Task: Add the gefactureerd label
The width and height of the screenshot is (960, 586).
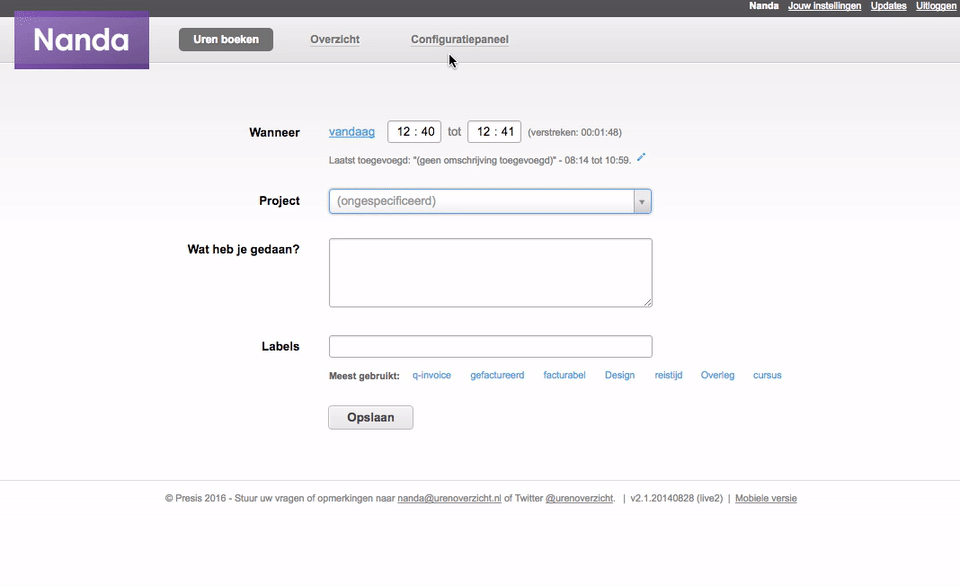Action: 497,375
